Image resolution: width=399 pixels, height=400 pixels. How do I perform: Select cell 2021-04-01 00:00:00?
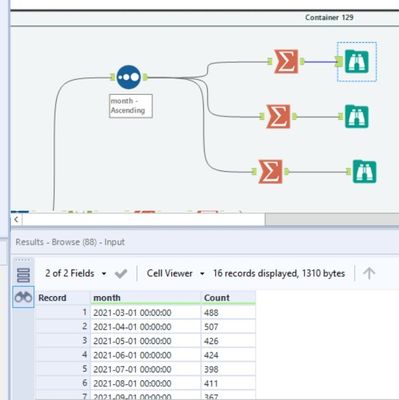tap(146, 327)
